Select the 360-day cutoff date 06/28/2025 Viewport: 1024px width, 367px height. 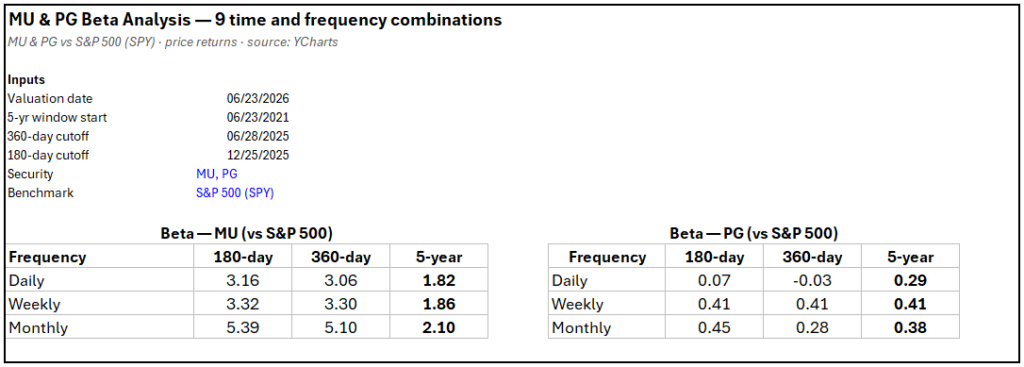click(x=257, y=137)
